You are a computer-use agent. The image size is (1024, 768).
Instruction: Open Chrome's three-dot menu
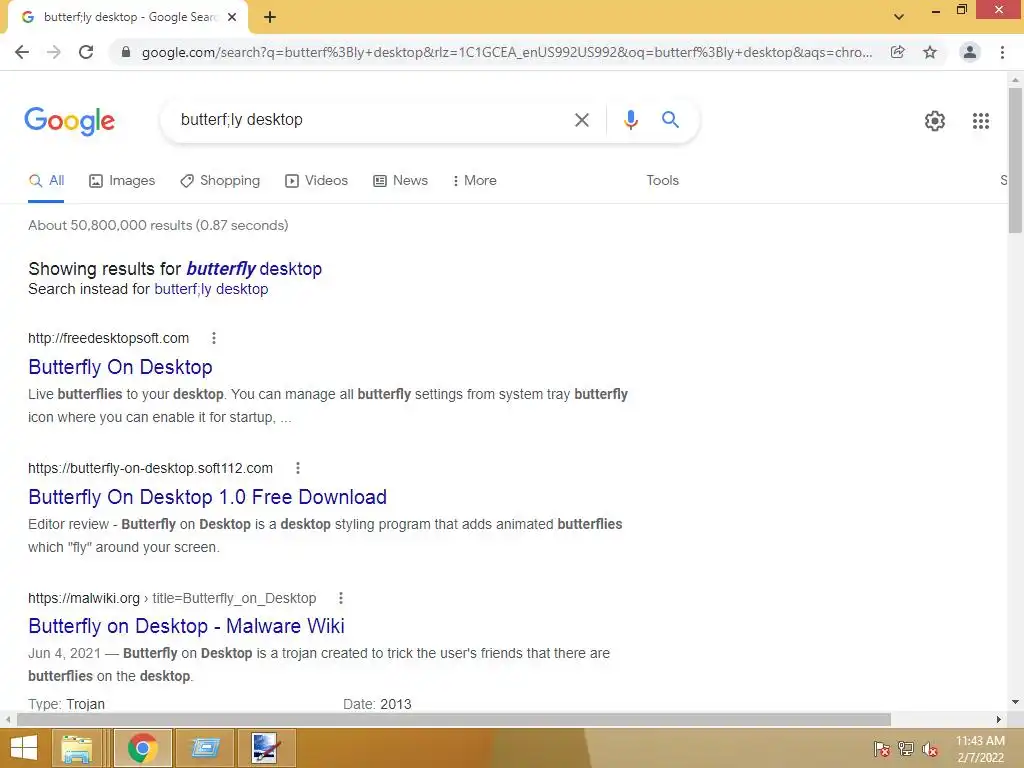pyautogui.click(x=1002, y=52)
